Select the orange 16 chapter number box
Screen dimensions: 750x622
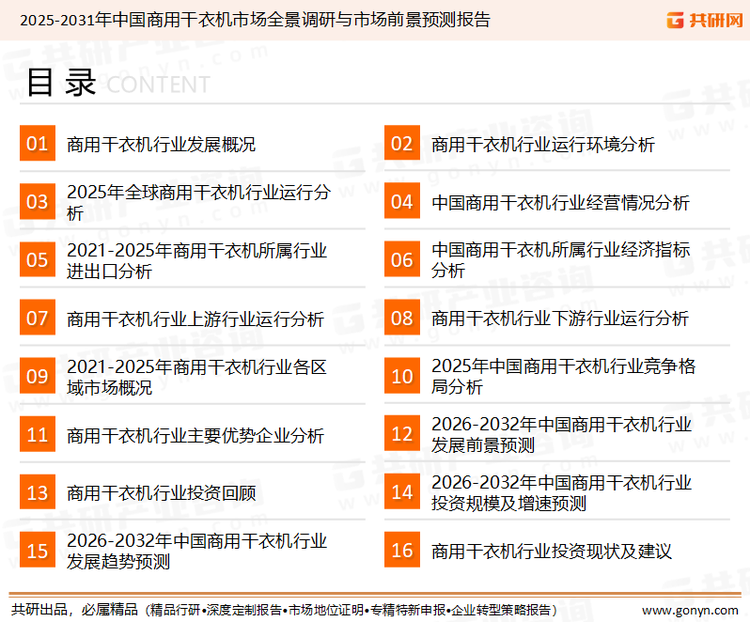tap(401, 550)
